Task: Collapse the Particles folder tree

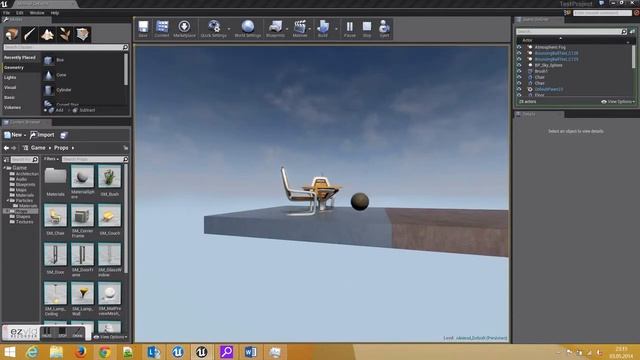Action: [8, 200]
